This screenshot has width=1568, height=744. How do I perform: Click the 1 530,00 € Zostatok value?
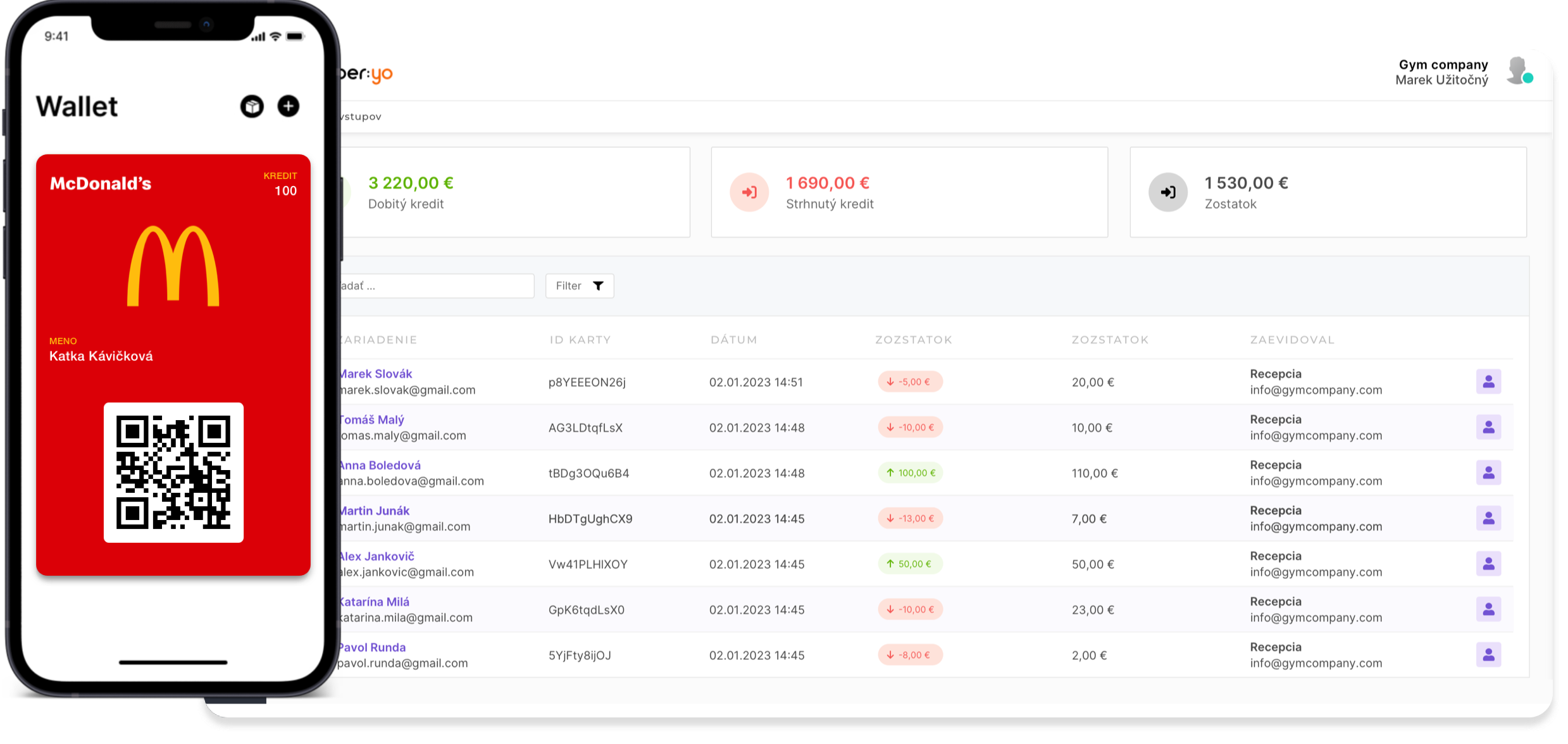pos(1247,183)
